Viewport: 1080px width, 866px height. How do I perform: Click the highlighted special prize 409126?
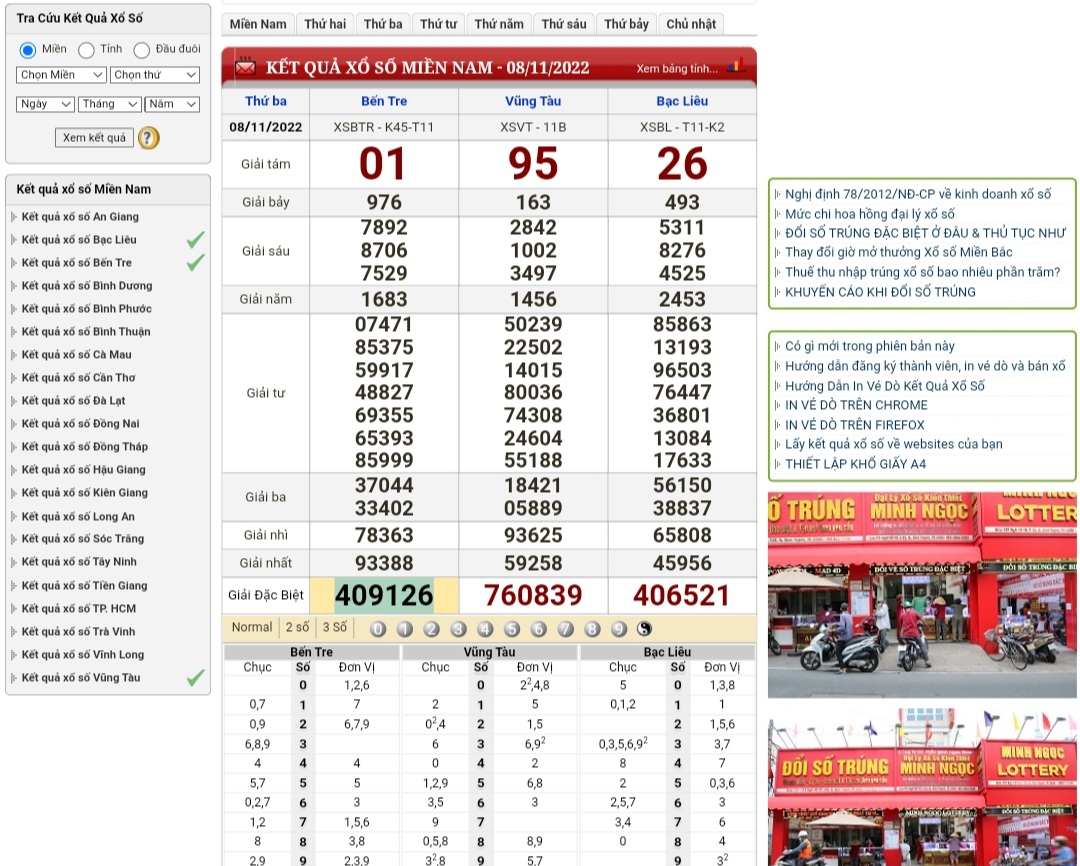click(x=384, y=596)
